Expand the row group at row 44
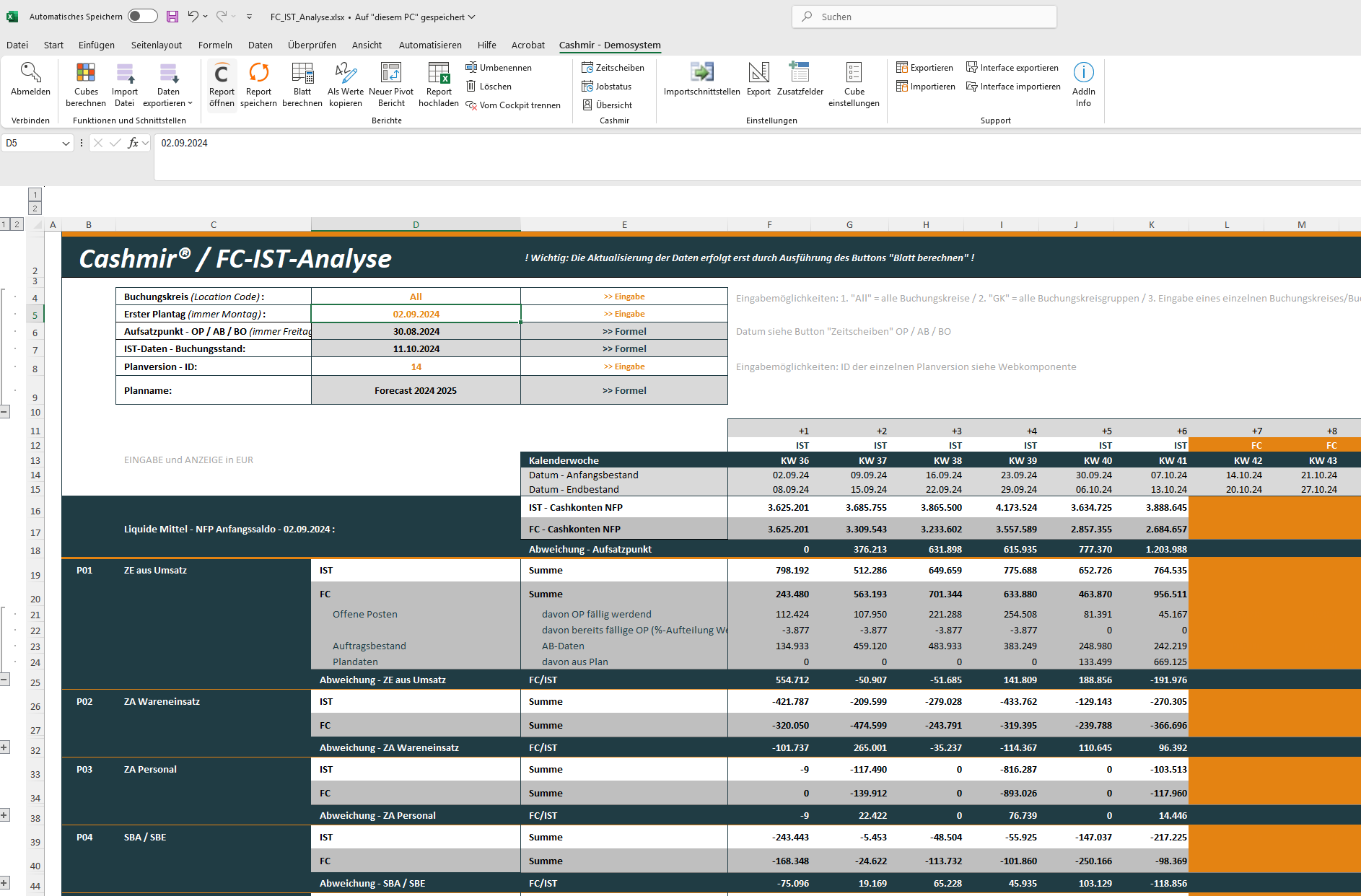 pyautogui.click(x=4, y=883)
